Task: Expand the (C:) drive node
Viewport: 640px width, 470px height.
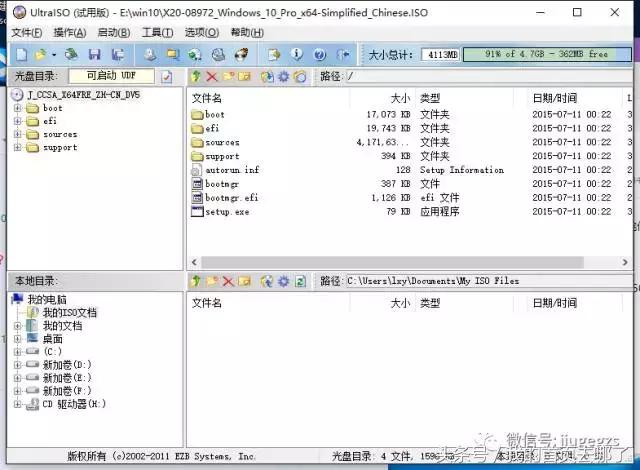Action: click(x=18, y=352)
